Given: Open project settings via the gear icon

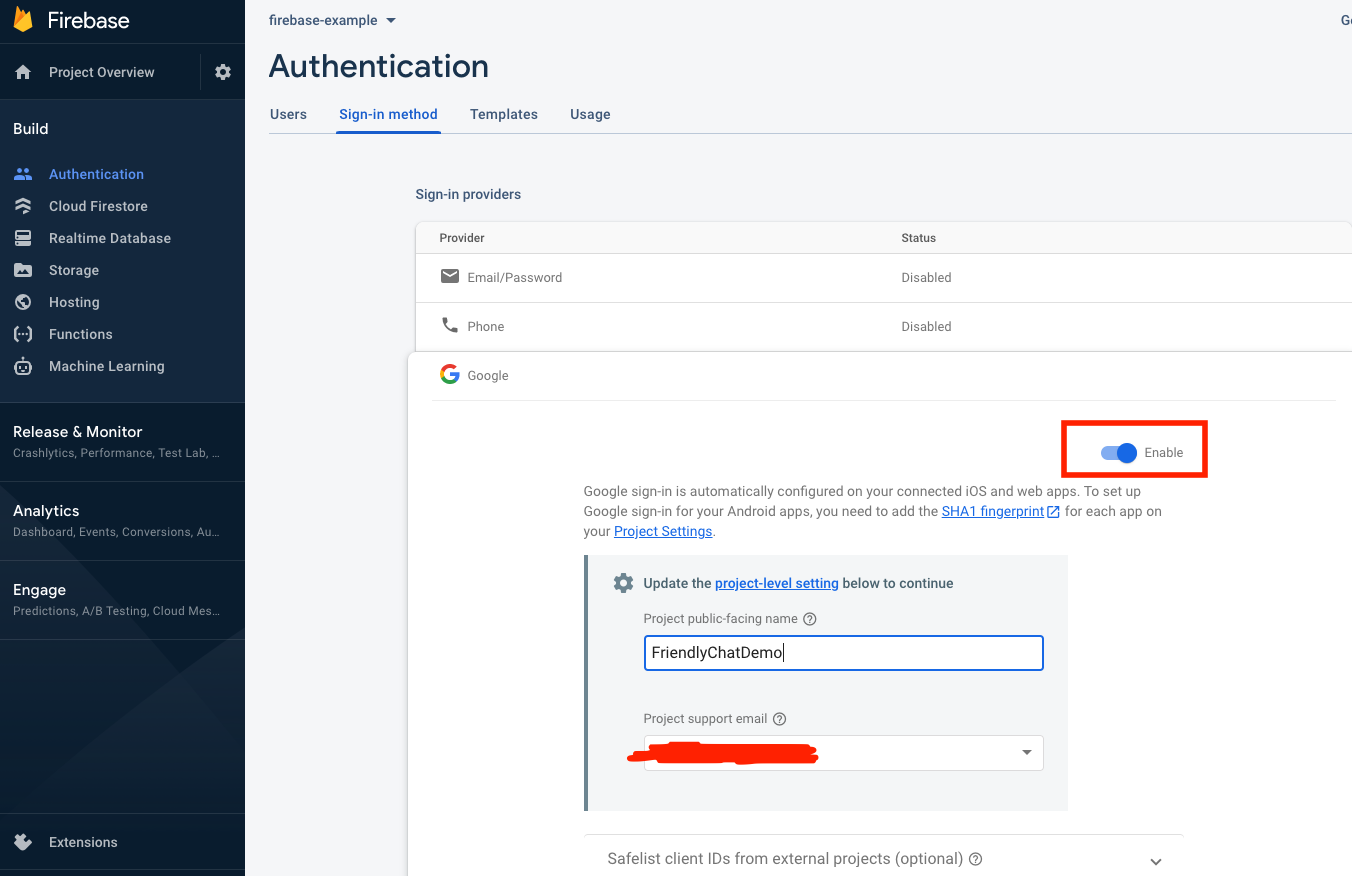Looking at the screenshot, I should pyautogui.click(x=222, y=71).
